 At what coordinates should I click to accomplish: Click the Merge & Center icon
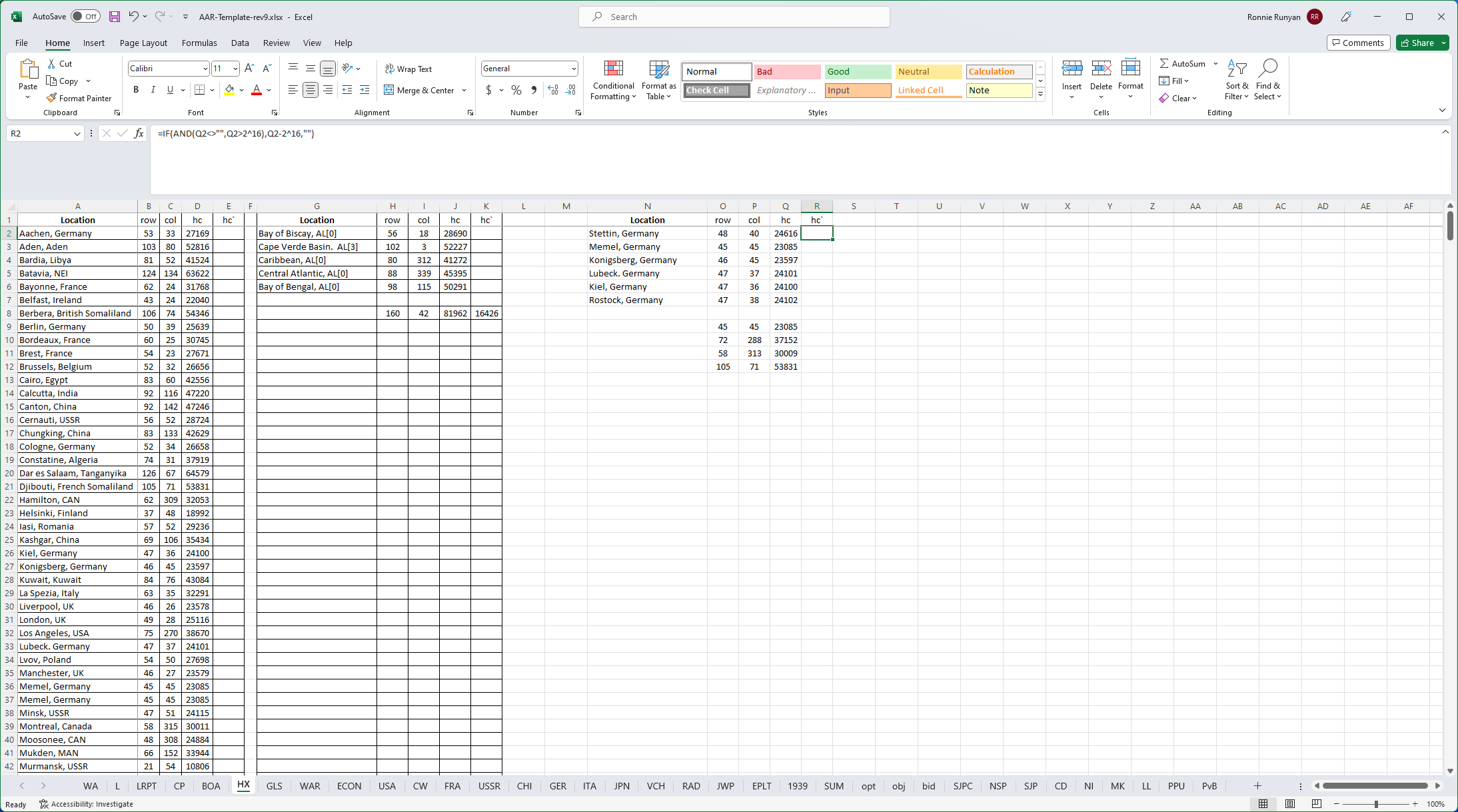[389, 90]
